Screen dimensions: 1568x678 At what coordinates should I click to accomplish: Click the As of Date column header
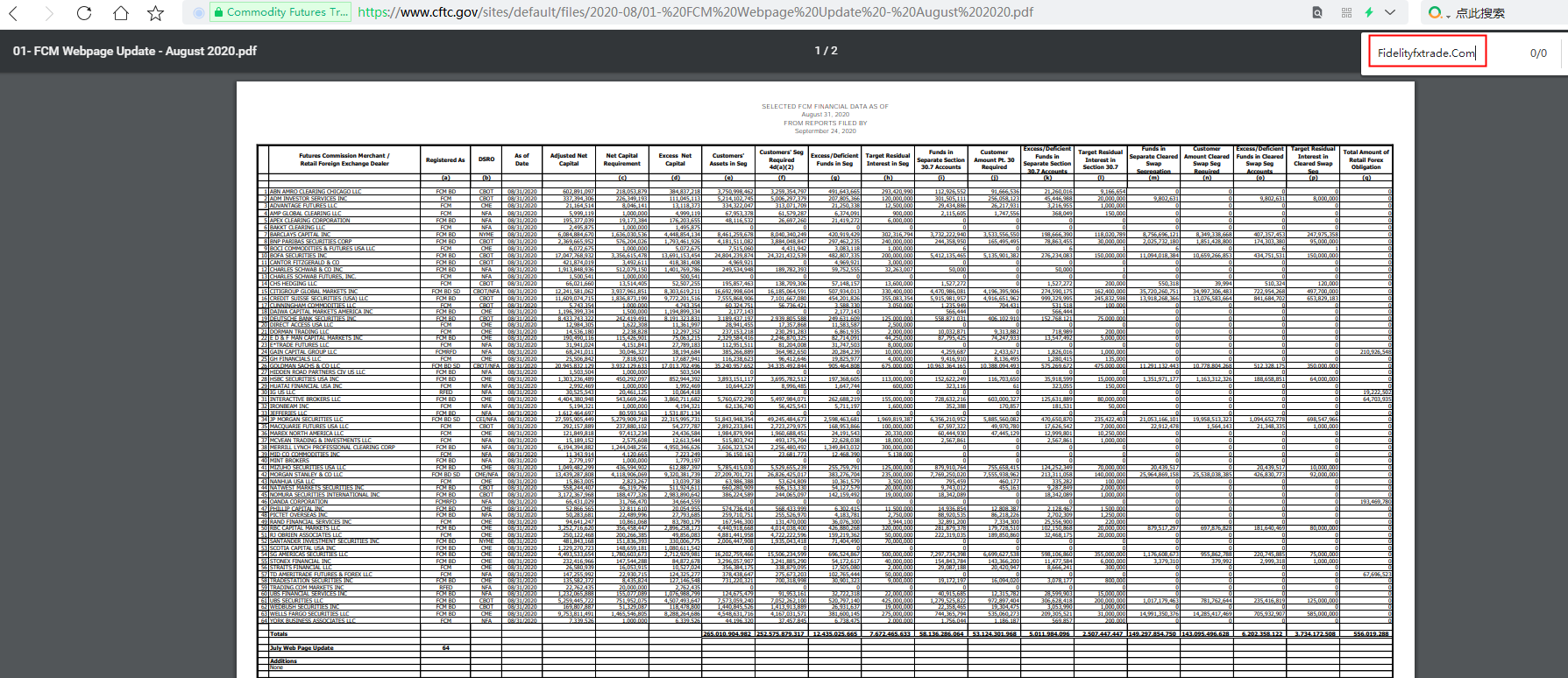pyautogui.click(x=522, y=159)
